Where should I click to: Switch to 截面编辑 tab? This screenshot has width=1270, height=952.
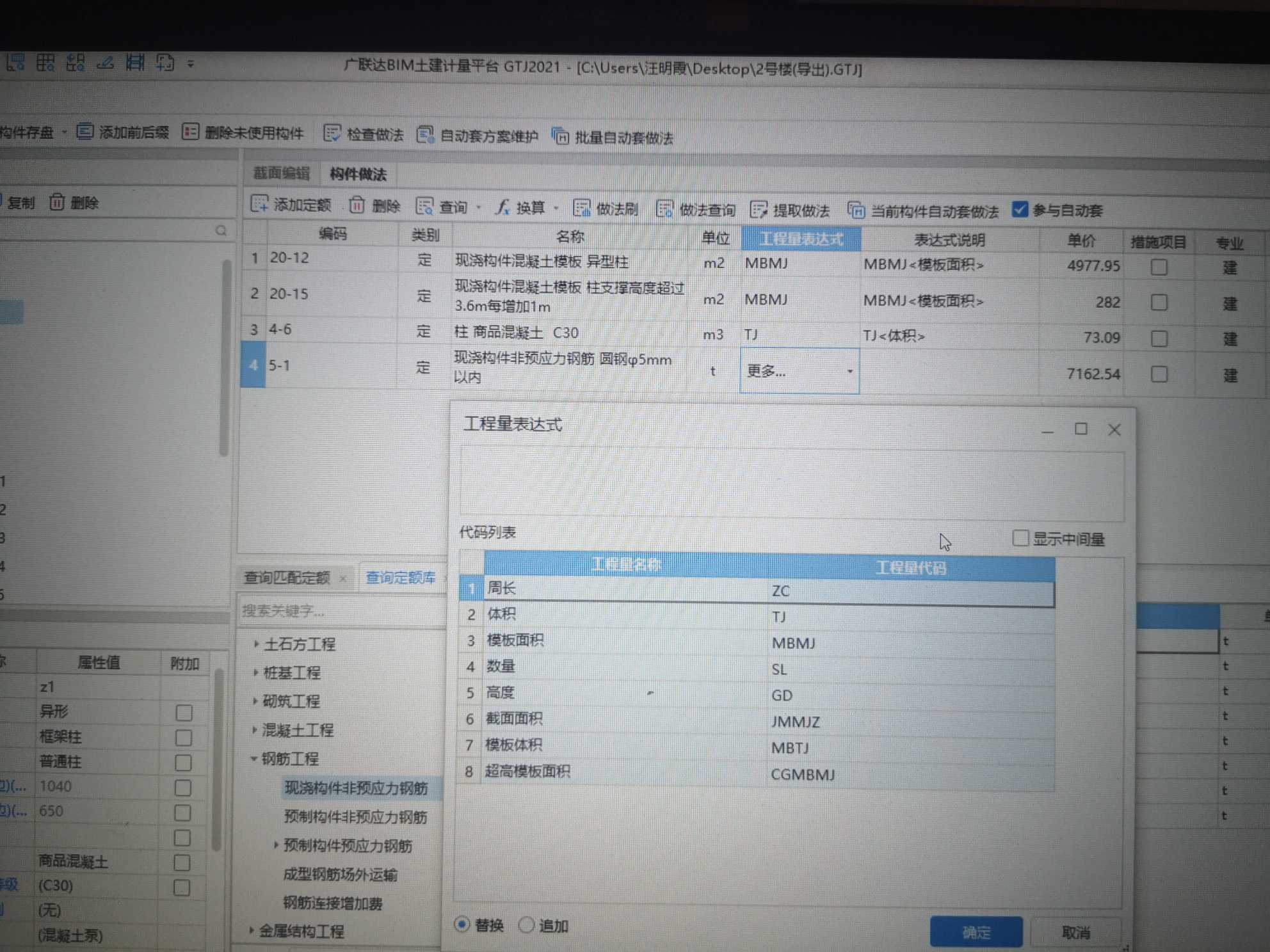click(x=281, y=173)
